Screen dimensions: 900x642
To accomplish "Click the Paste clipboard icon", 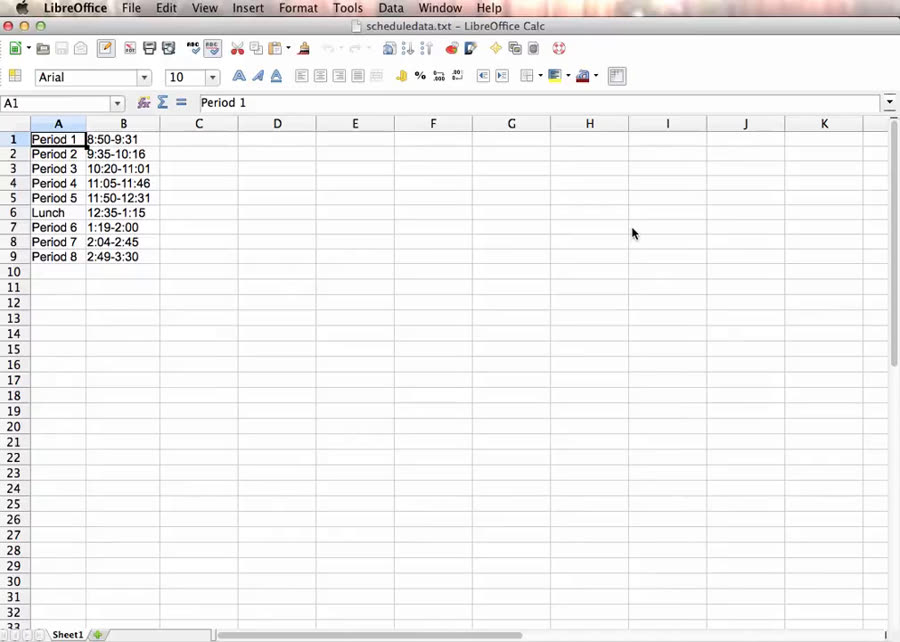I will (276, 48).
